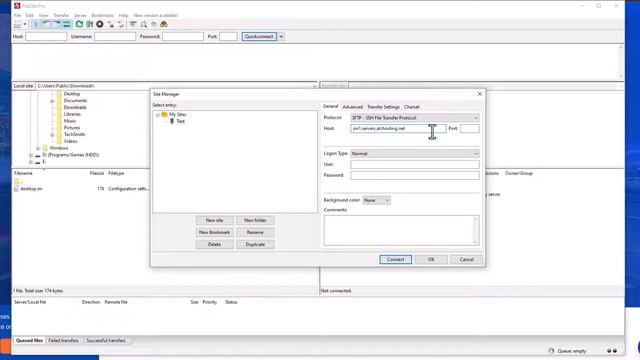Image resolution: width=640 pixels, height=360 pixels.
Task: Select the Test site entry
Action: point(180,121)
